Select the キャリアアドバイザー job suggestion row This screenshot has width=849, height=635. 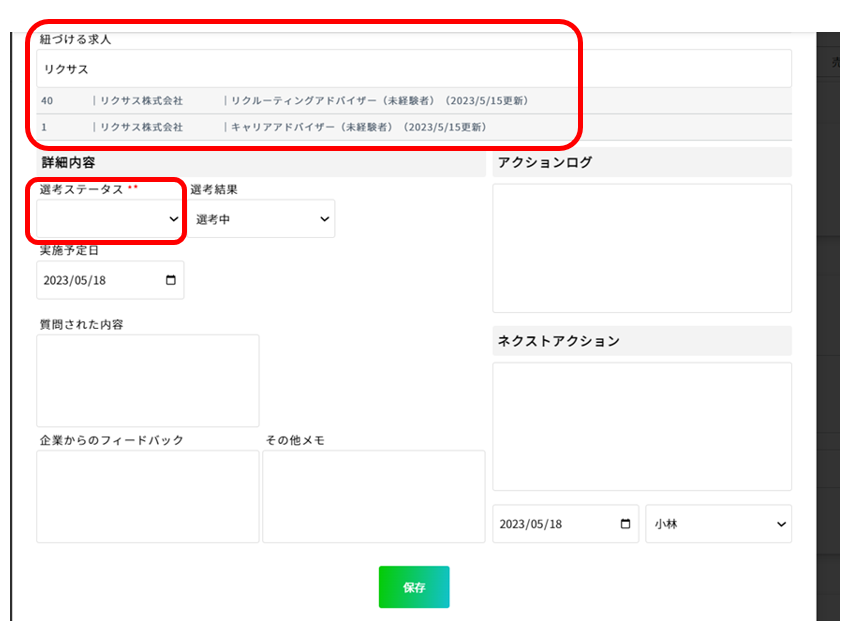point(414,127)
